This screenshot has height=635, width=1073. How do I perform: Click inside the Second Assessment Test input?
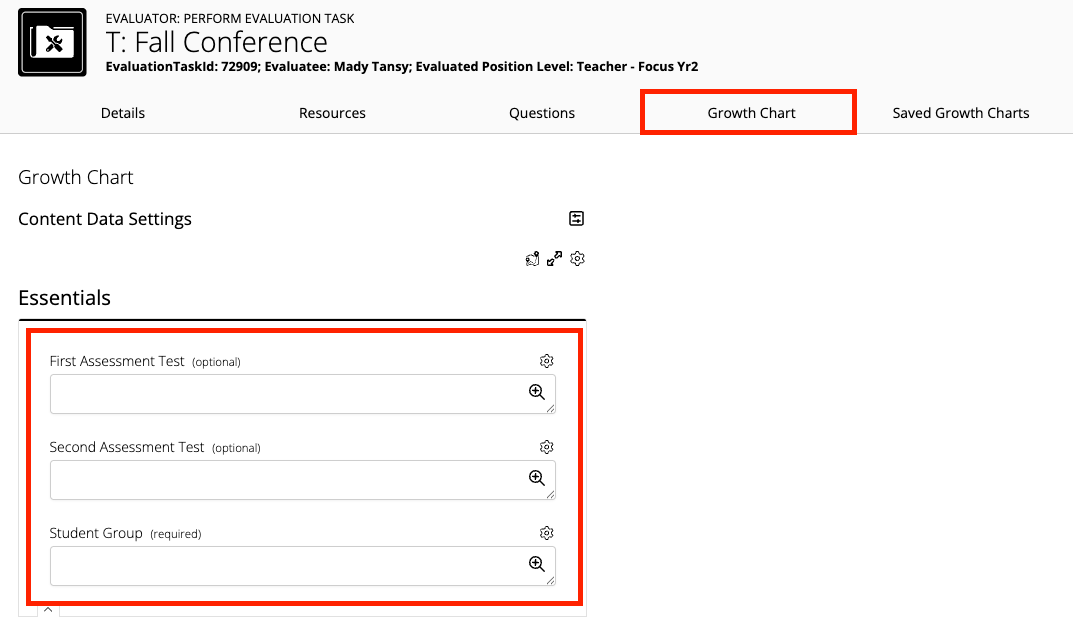point(290,479)
